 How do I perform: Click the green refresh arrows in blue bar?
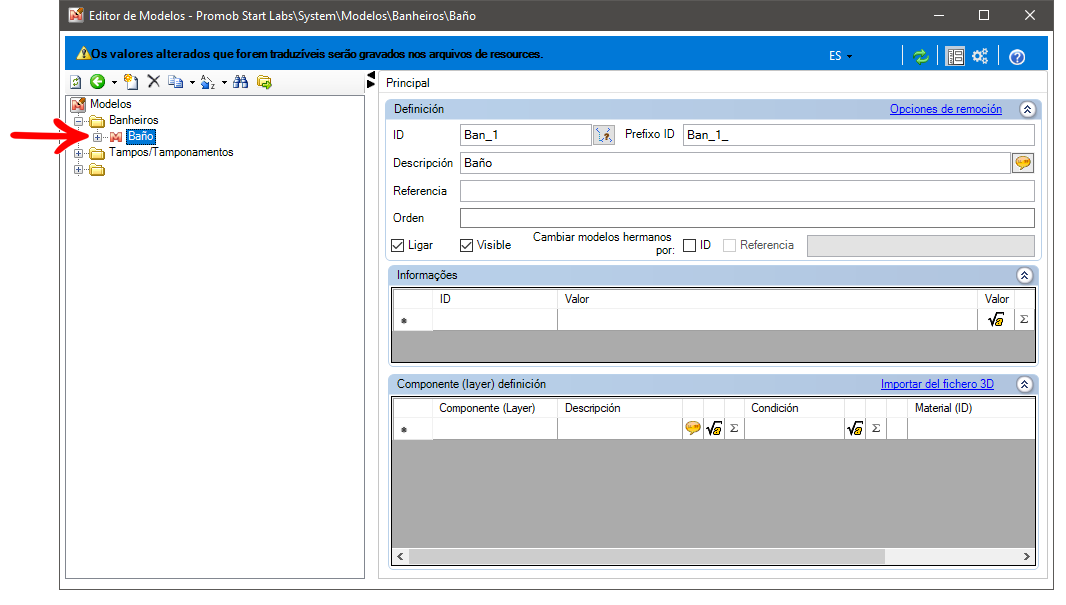[921, 56]
